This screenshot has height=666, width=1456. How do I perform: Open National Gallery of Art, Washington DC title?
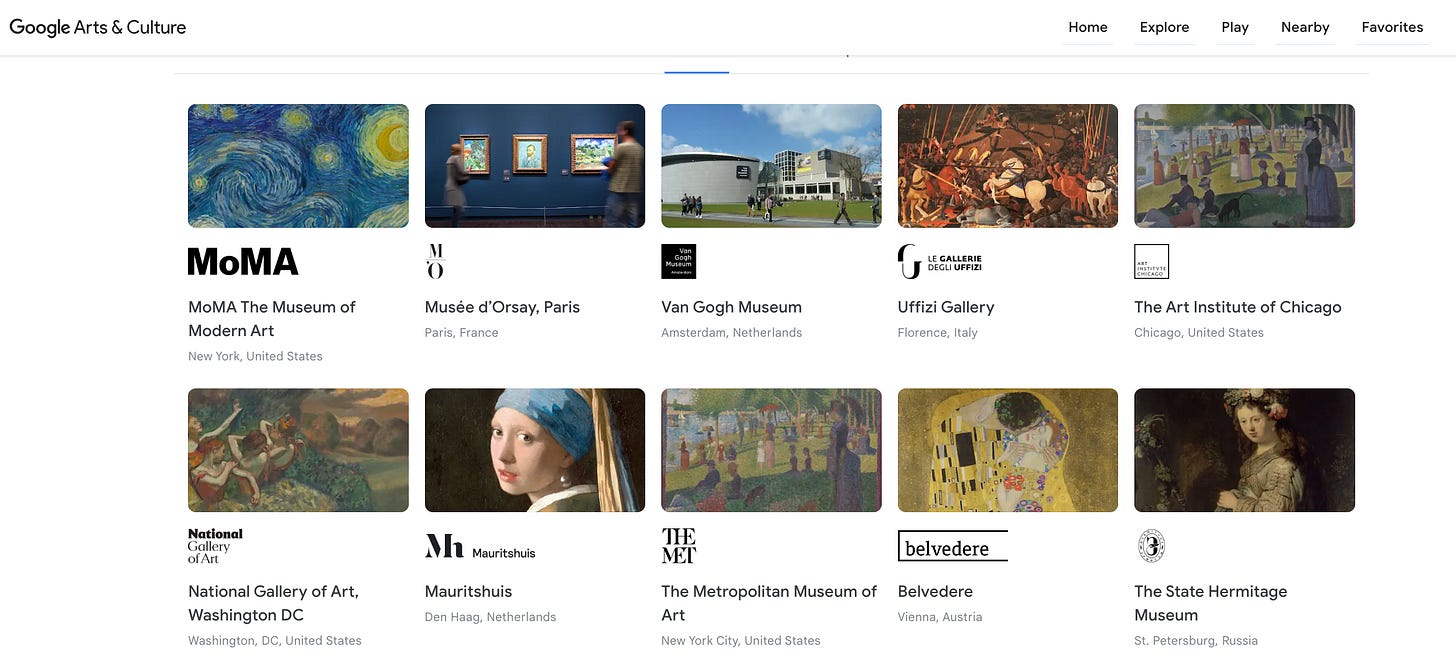[x=273, y=603]
